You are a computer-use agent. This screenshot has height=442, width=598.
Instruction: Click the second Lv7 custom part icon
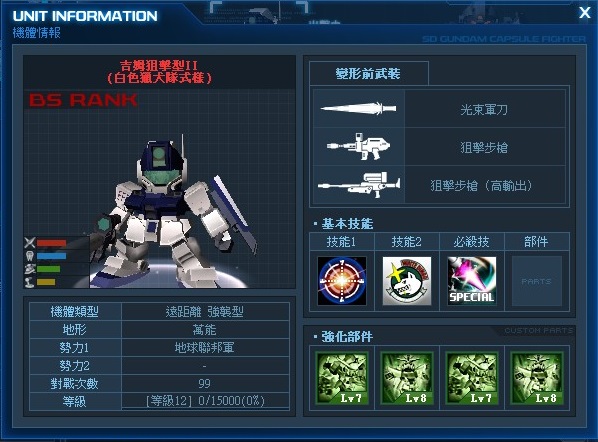click(472, 378)
